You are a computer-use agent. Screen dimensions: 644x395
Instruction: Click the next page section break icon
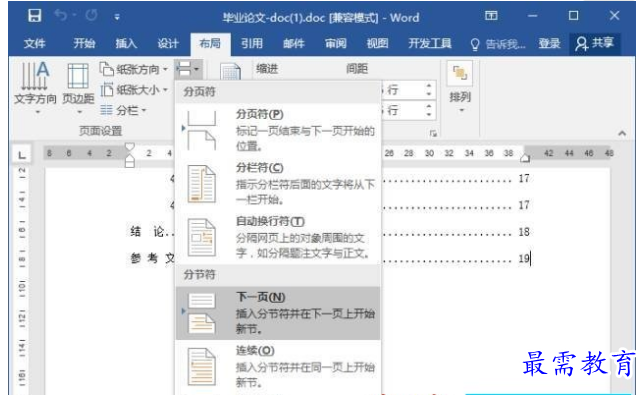(201, 313)
